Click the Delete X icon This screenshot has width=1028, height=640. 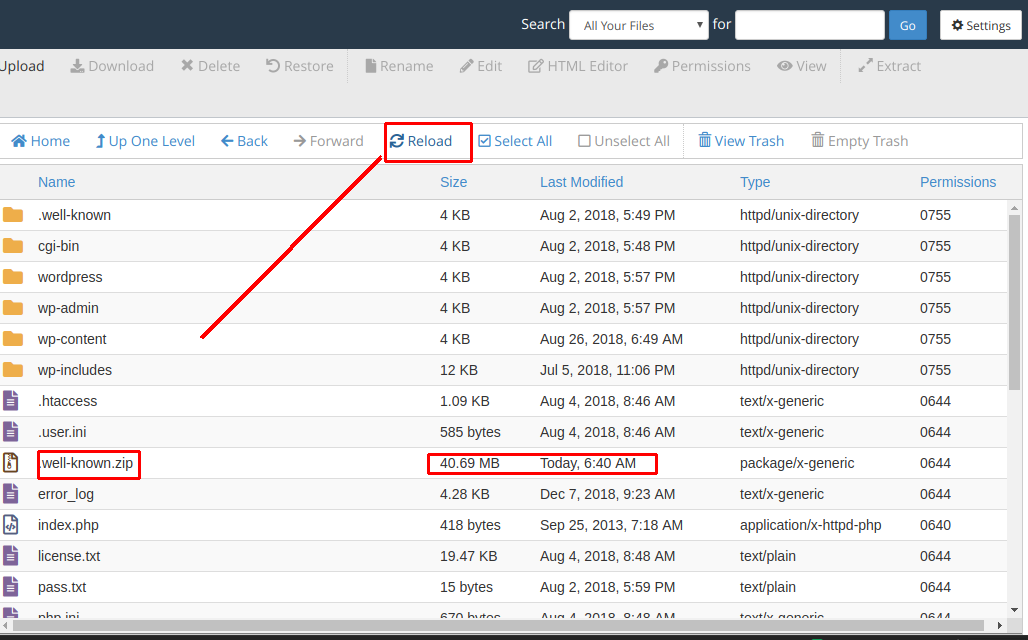pos(188,66)
